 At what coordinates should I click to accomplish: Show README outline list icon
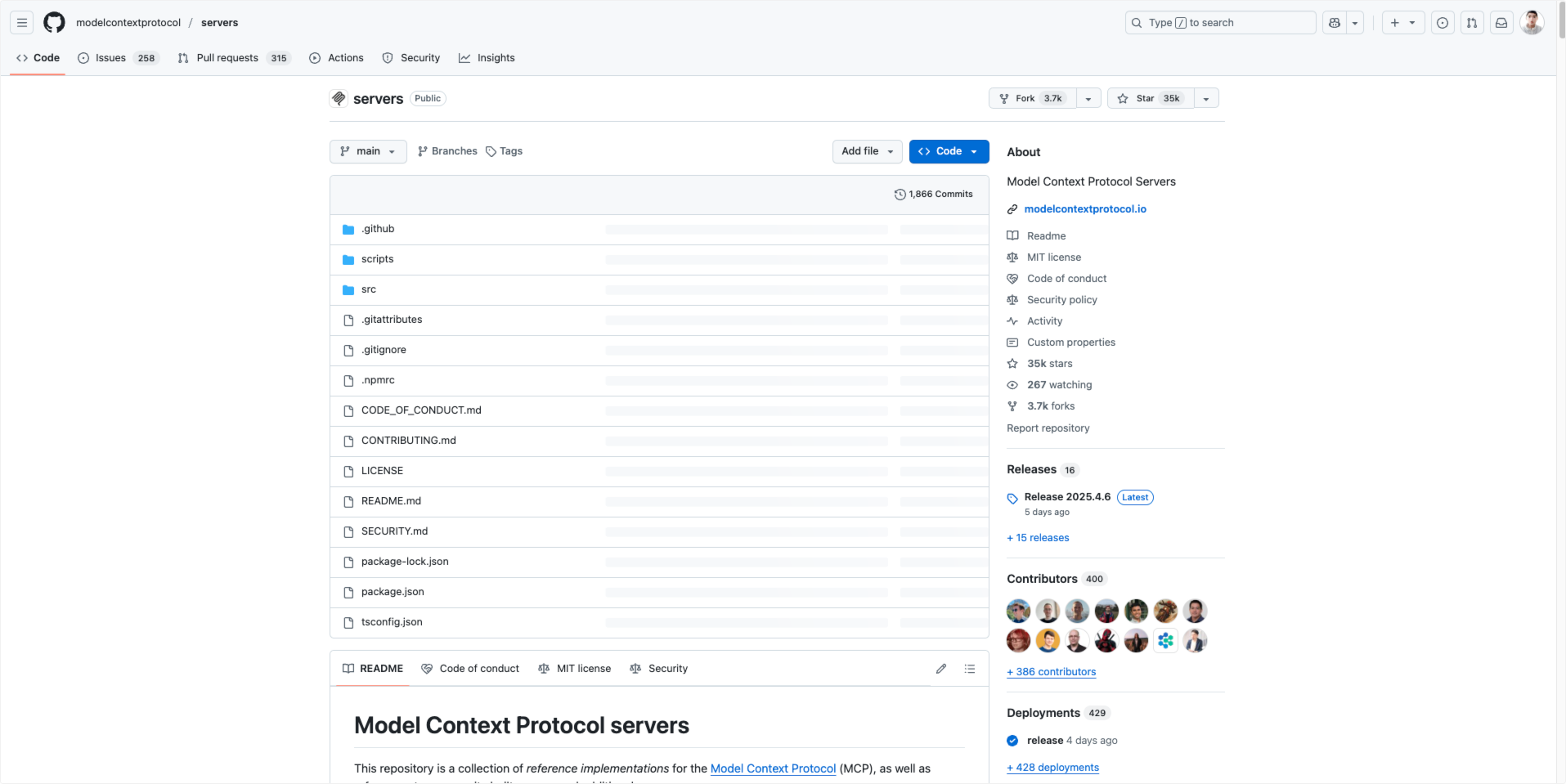pos(970,669)
